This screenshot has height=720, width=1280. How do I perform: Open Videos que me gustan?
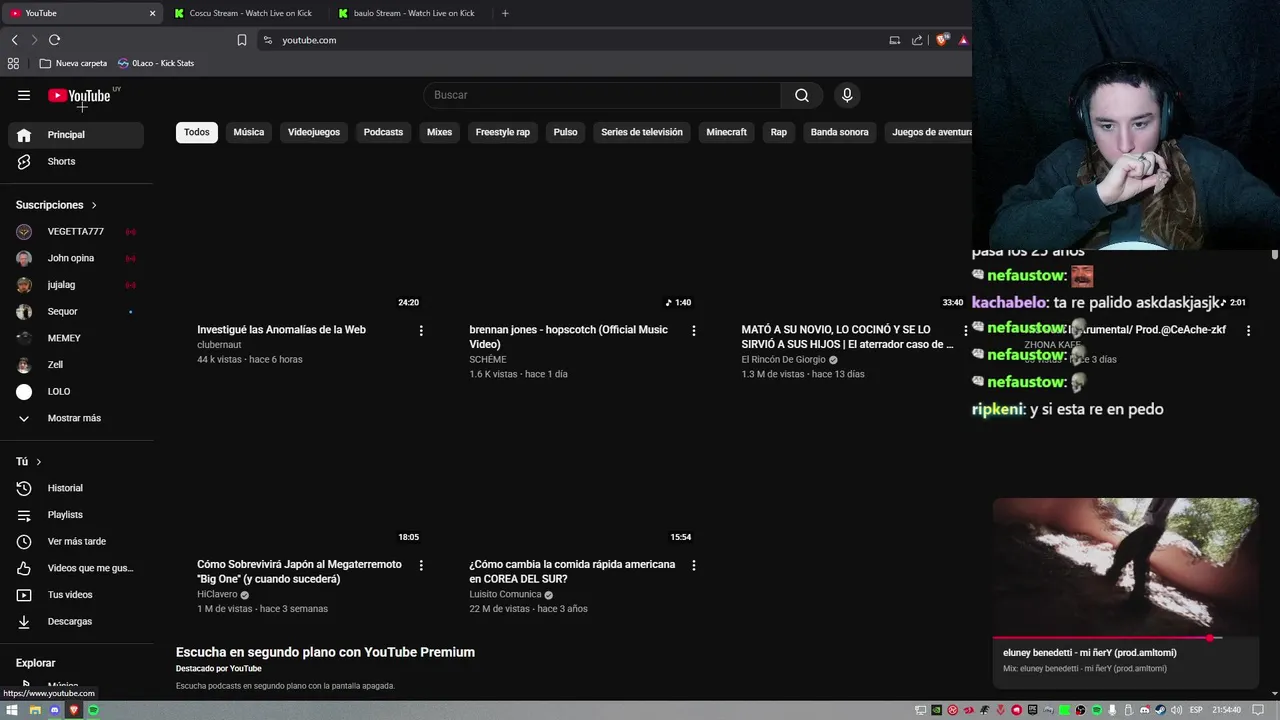click(x=76, y=568)
